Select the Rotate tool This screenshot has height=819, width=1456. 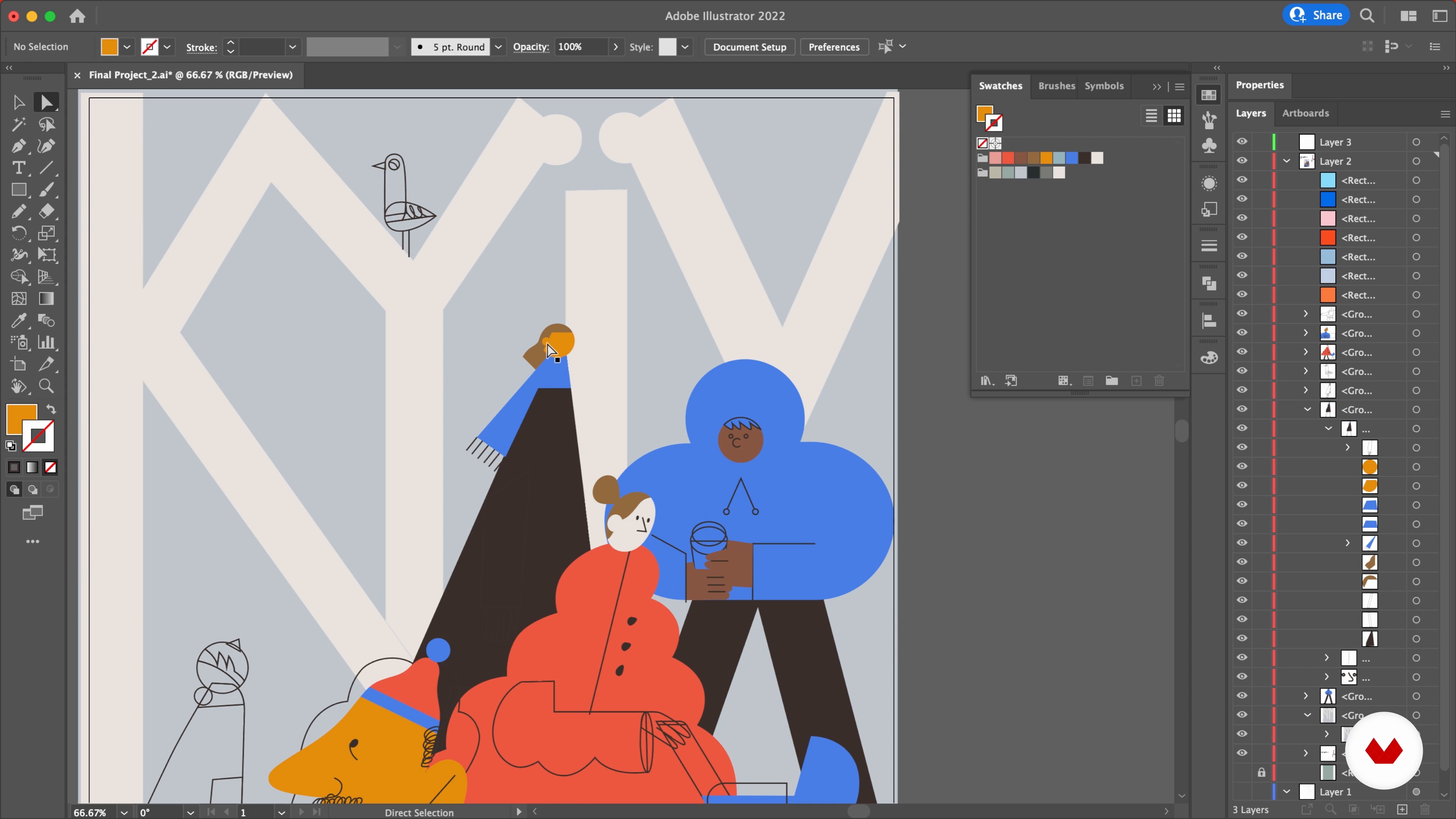(x=19, y=234)
